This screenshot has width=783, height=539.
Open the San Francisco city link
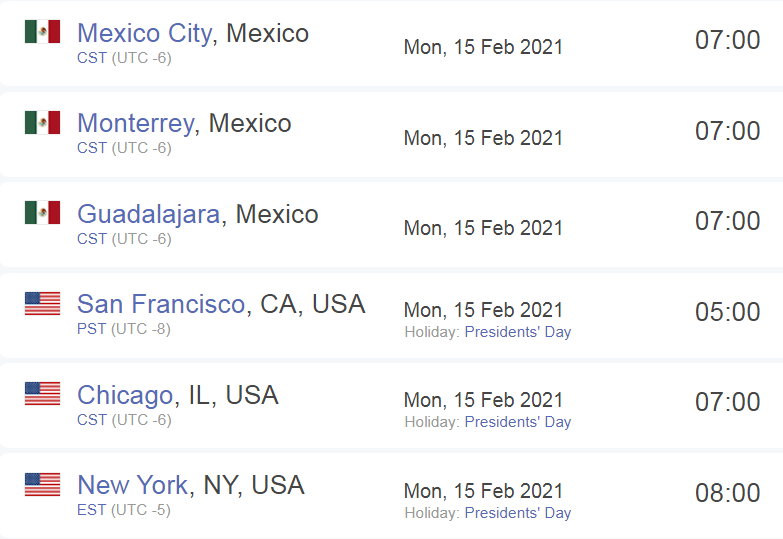coord(161,304)
